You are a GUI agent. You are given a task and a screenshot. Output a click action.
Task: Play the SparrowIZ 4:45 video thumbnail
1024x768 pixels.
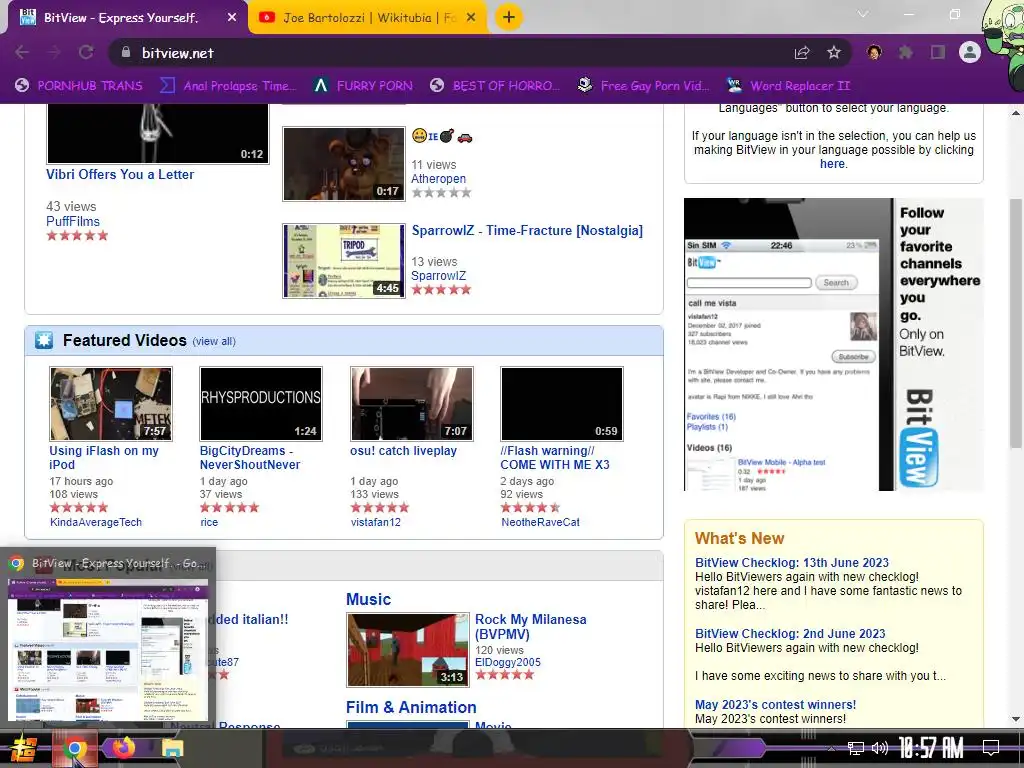(344, 261)
